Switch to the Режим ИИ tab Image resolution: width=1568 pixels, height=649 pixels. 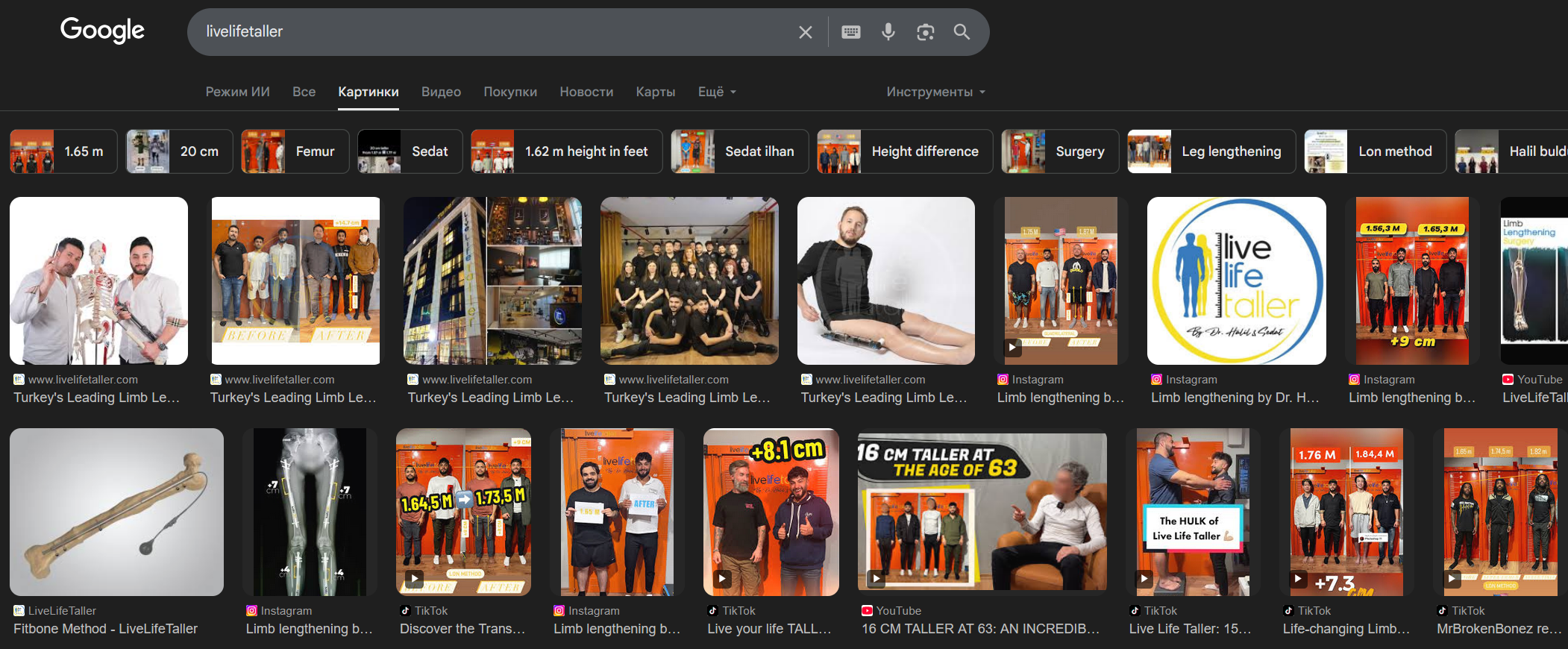tap(238, 92)
